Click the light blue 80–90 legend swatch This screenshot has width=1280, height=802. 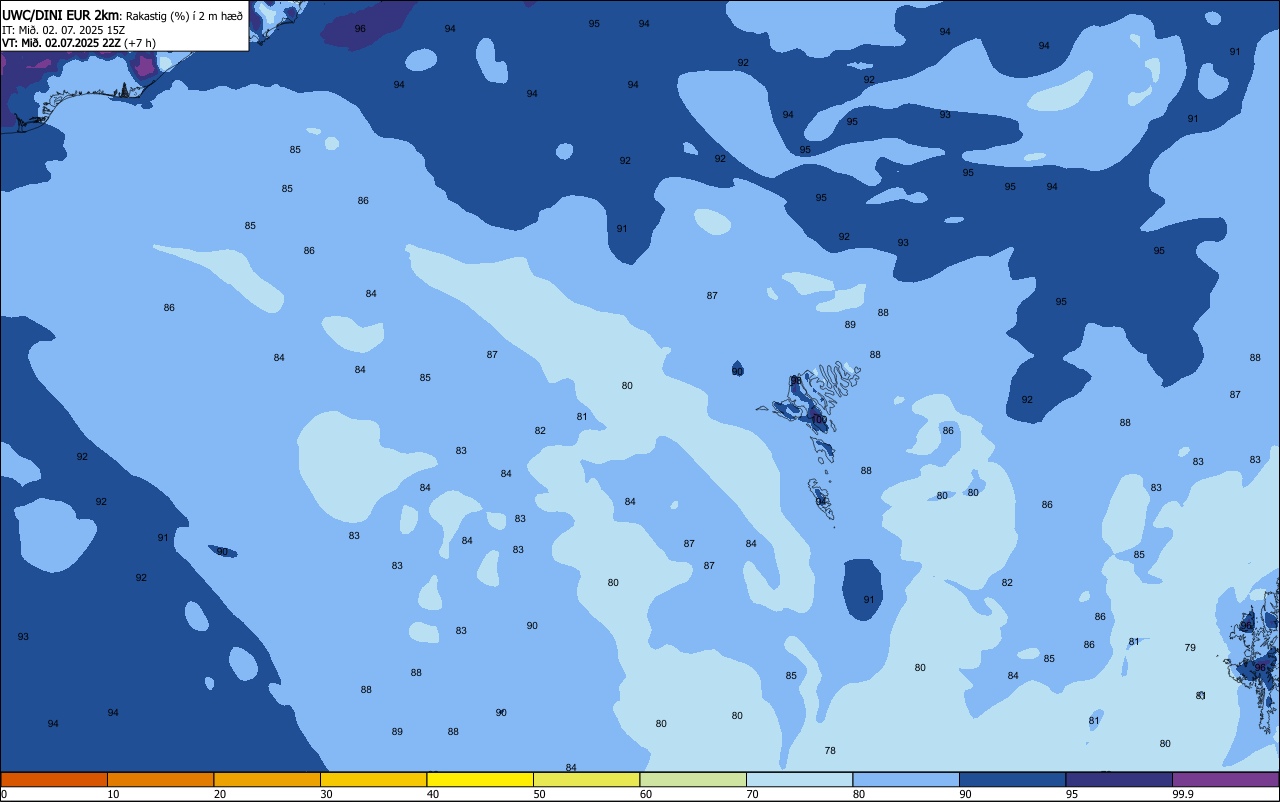[906, 779]
